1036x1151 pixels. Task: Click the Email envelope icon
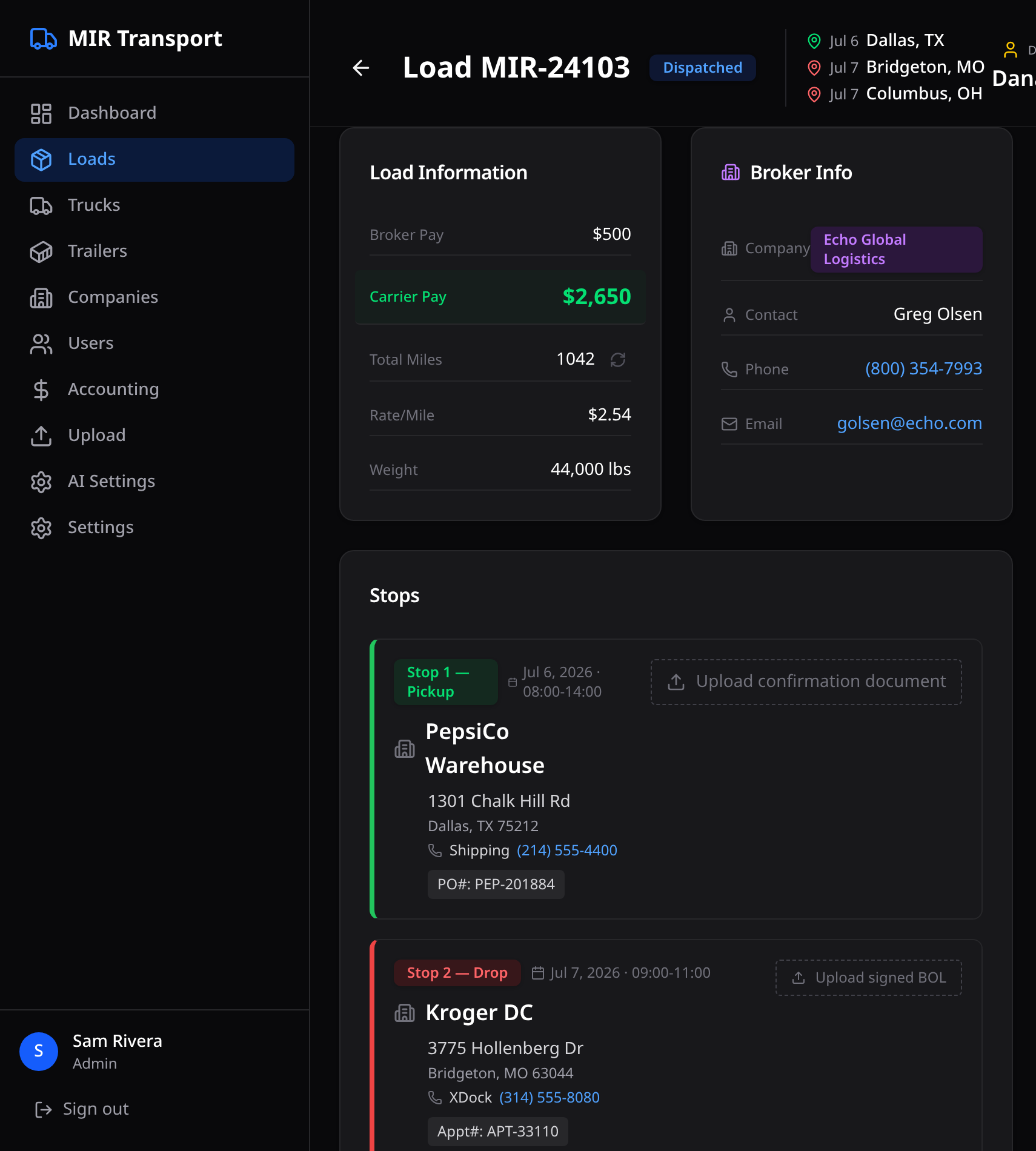[729, 424]
